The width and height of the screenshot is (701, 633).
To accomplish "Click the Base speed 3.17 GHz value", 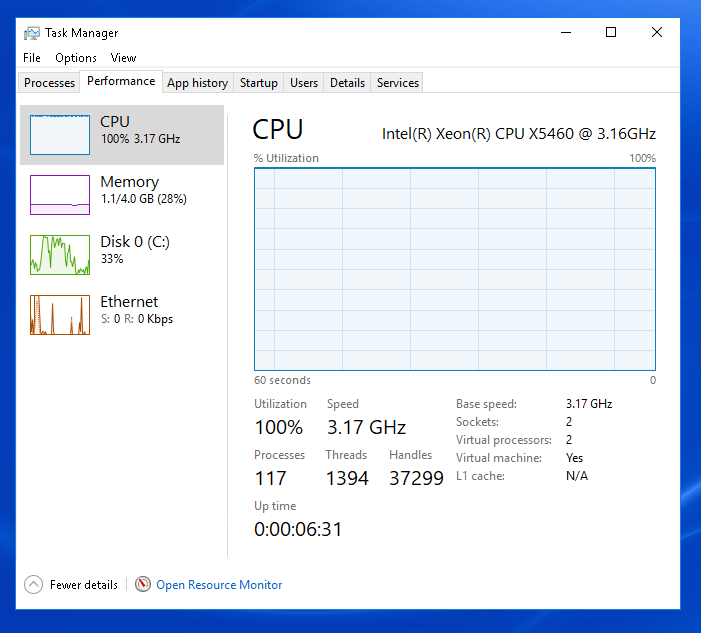I will (x=589, y=404).
